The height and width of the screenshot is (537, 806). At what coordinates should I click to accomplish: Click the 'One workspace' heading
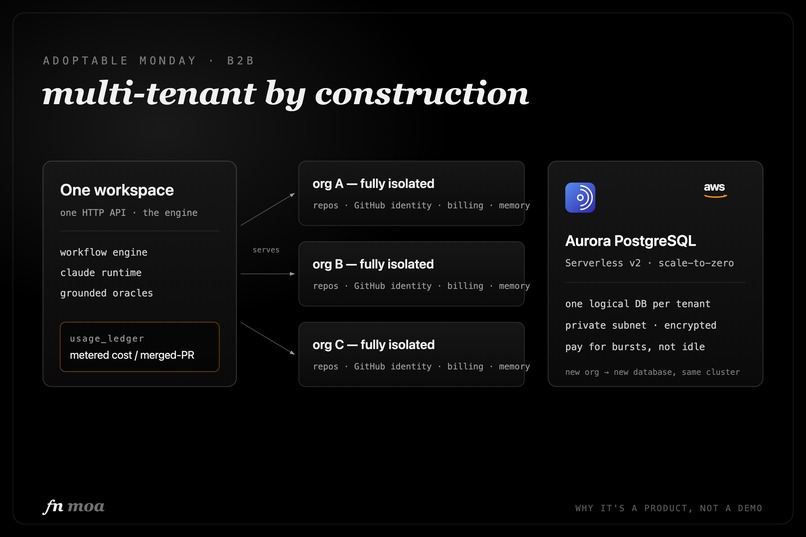pos(117,190)
